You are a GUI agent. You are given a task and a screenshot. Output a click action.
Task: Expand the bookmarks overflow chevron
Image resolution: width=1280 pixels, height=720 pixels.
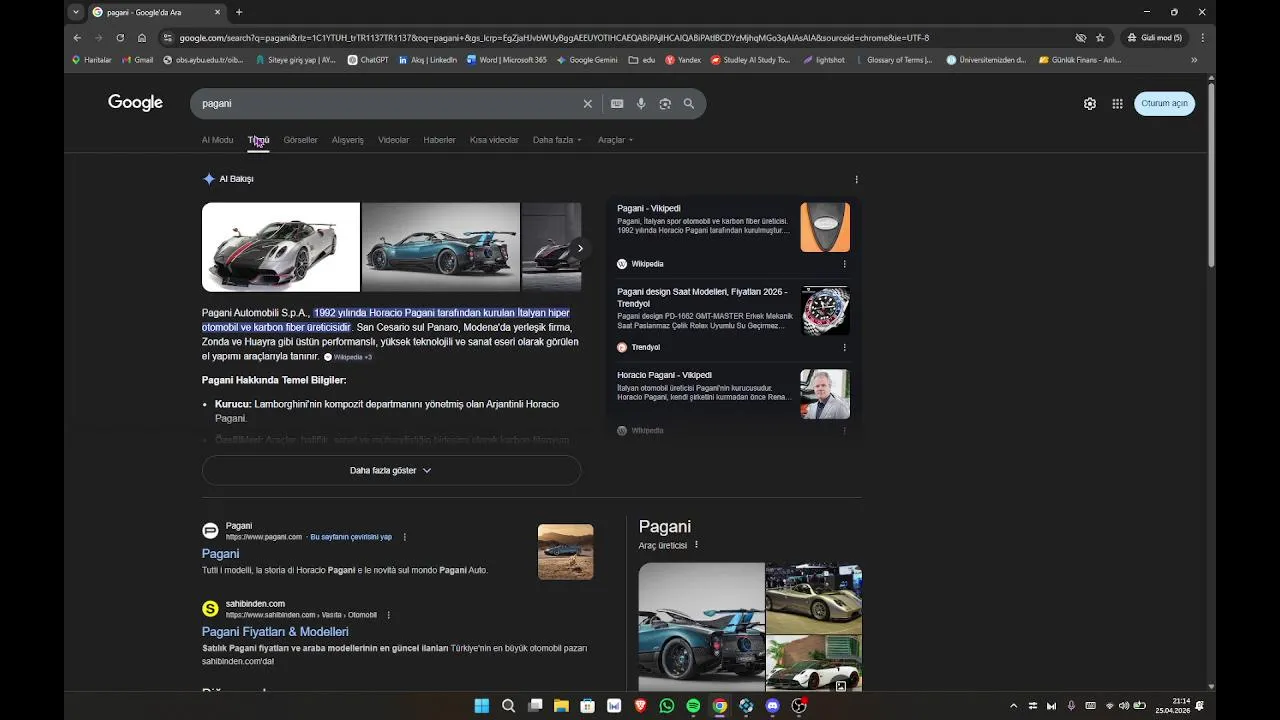pyautogui.click(x=1194, y=60)
